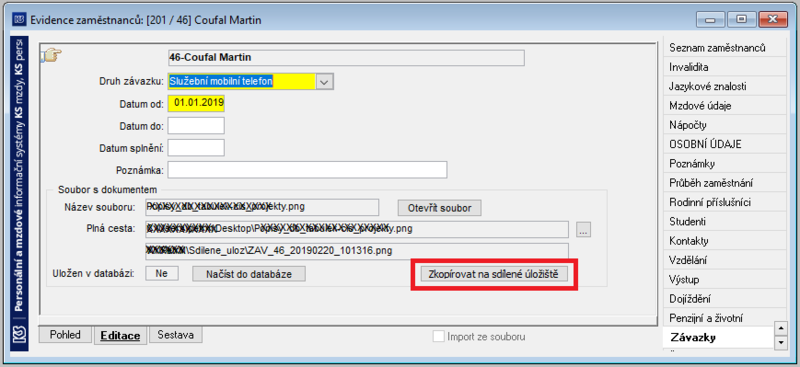Open the Druh závazku dropdown arrow
This screenshot has width=800, height=367.
pyautogui.click(x=324, y=81)
